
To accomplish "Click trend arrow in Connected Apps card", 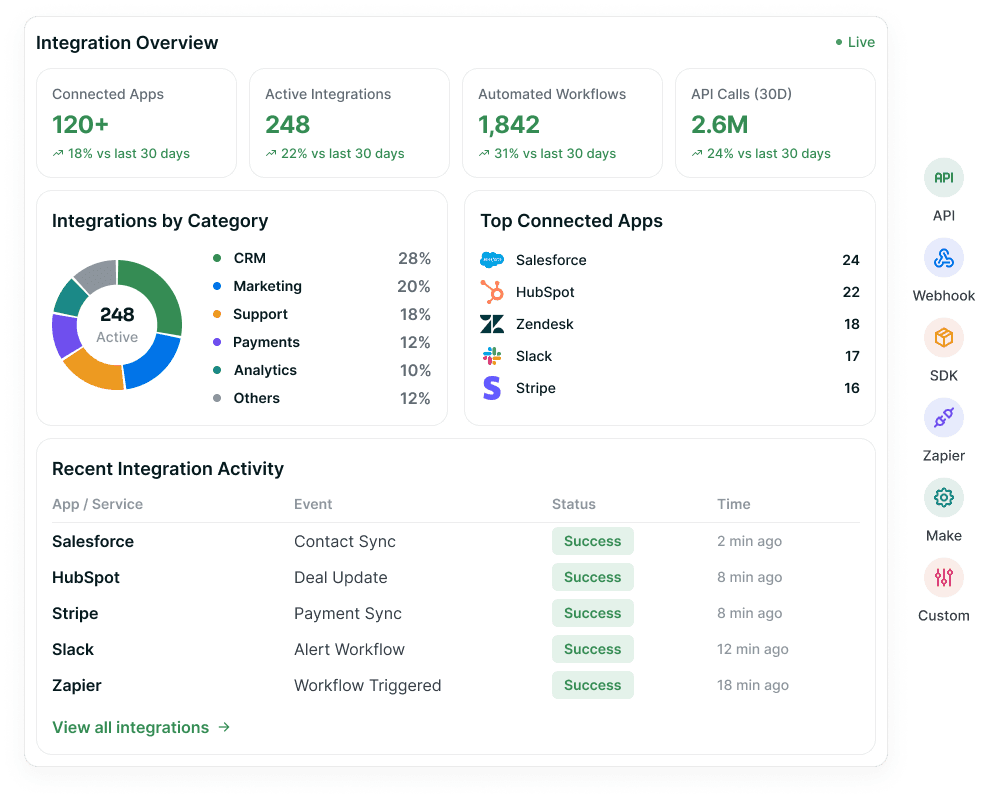I will point(58,153).
